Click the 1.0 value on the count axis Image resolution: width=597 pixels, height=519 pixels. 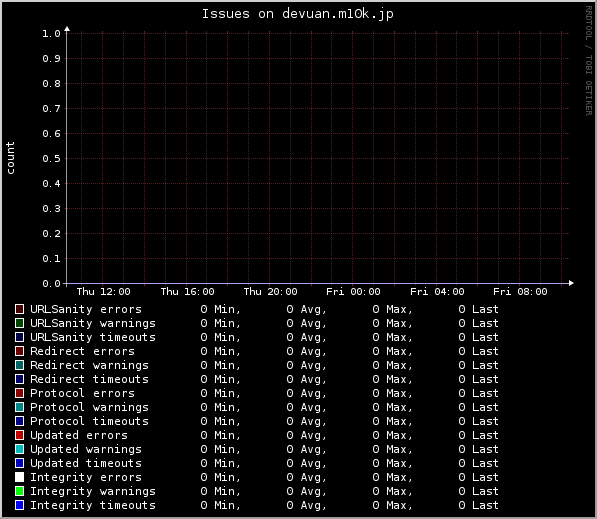51,34
